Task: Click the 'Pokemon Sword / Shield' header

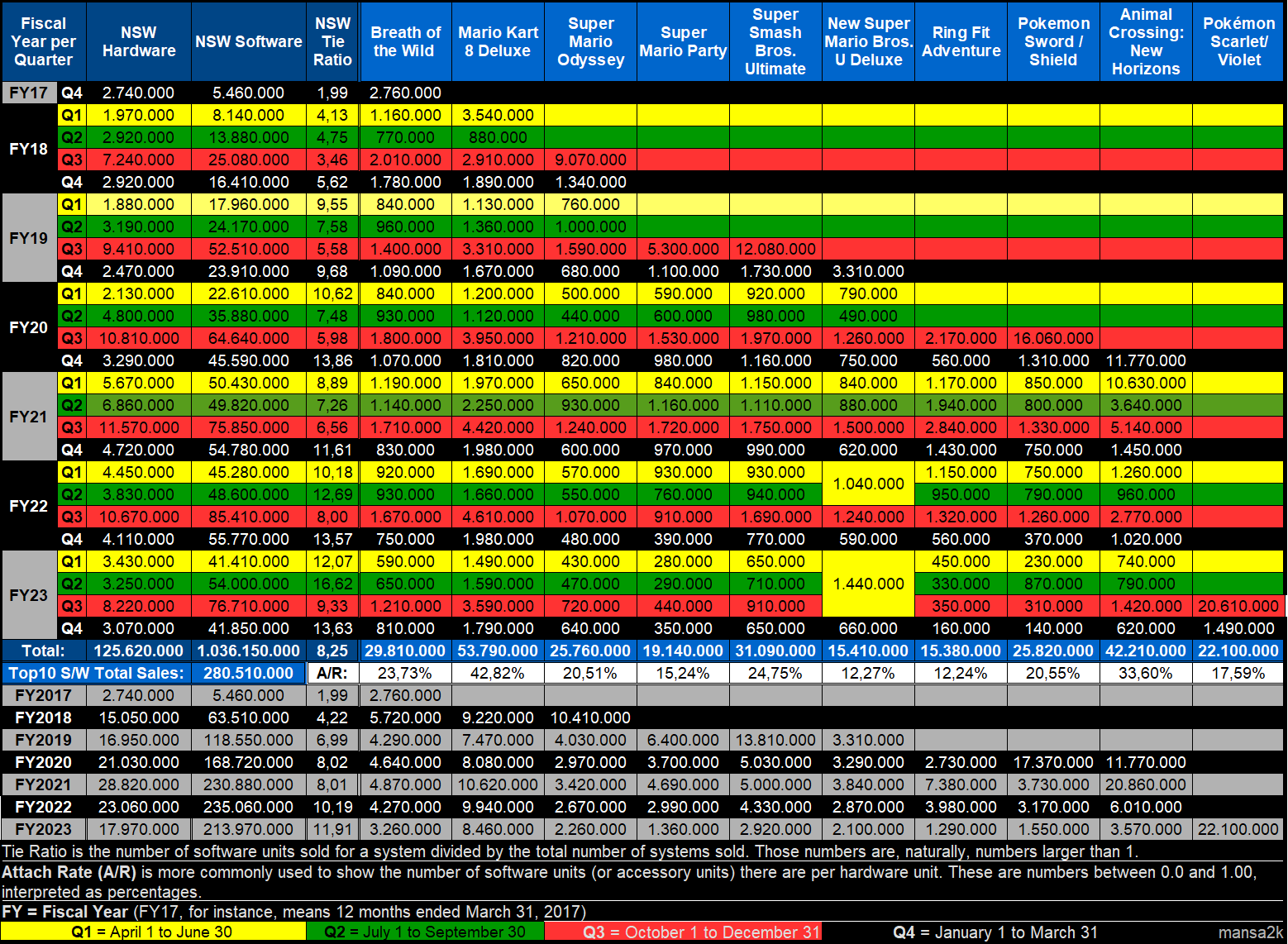Action: [1054, 41]
